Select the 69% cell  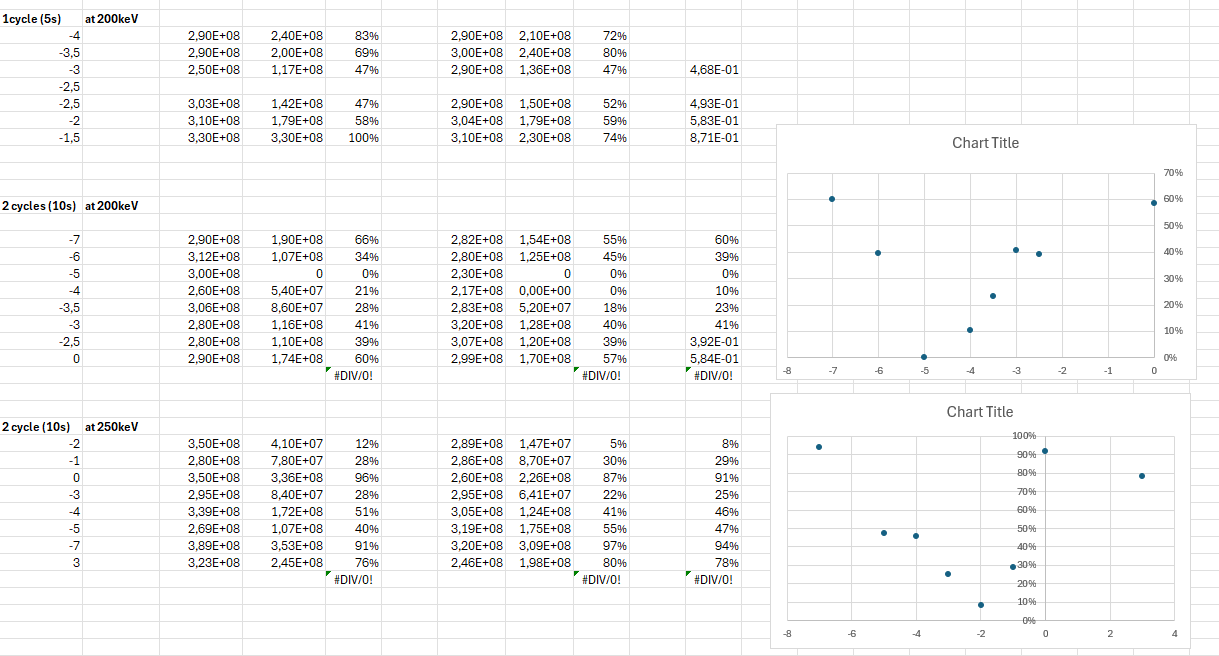(x=354, y=52)
